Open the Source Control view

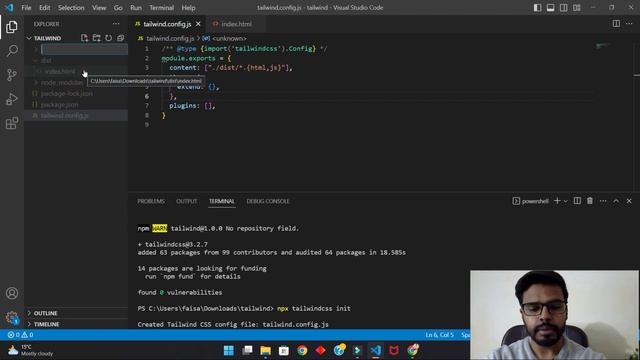click(12, 75)
